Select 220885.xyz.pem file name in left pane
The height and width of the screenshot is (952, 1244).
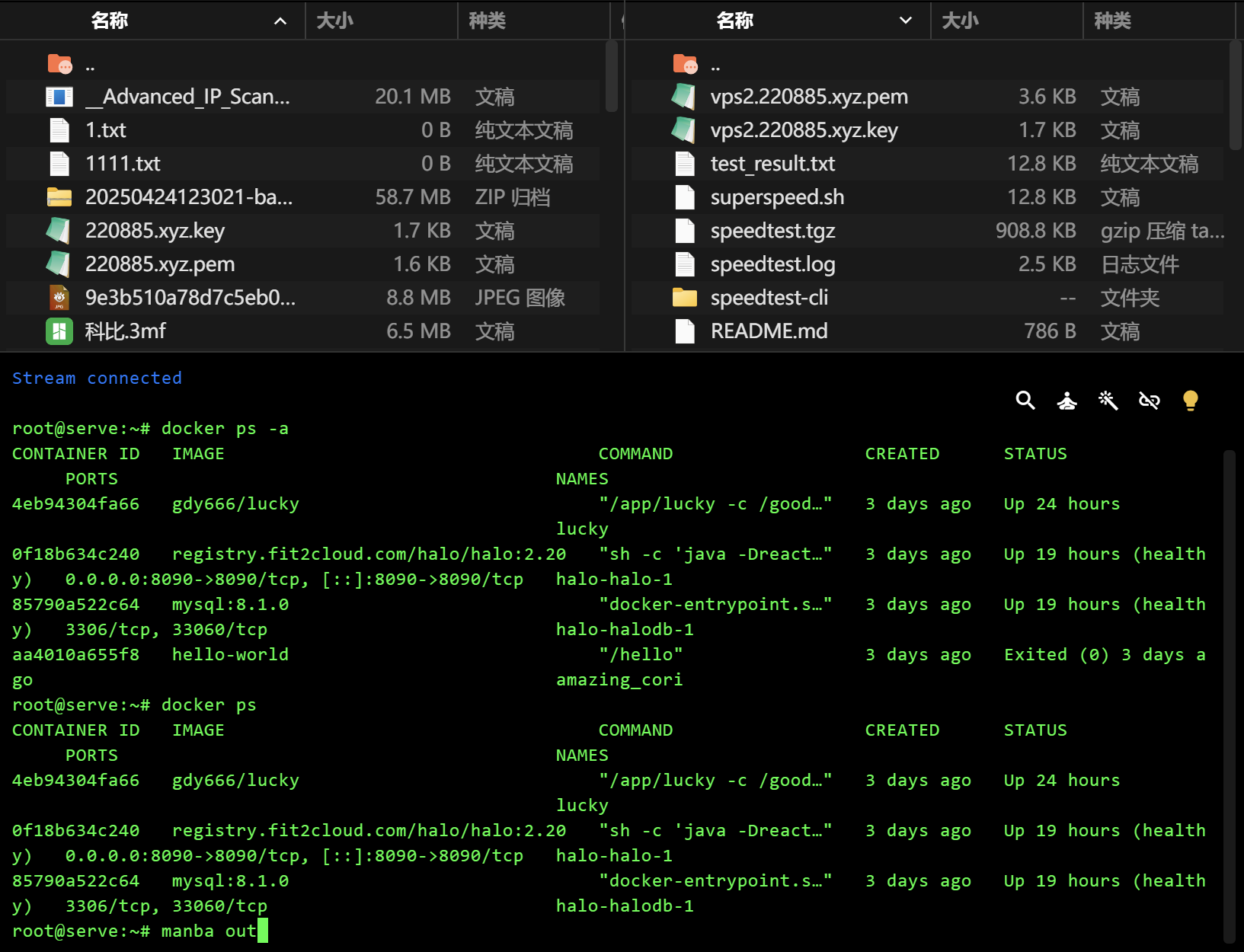tap(160, 264)
